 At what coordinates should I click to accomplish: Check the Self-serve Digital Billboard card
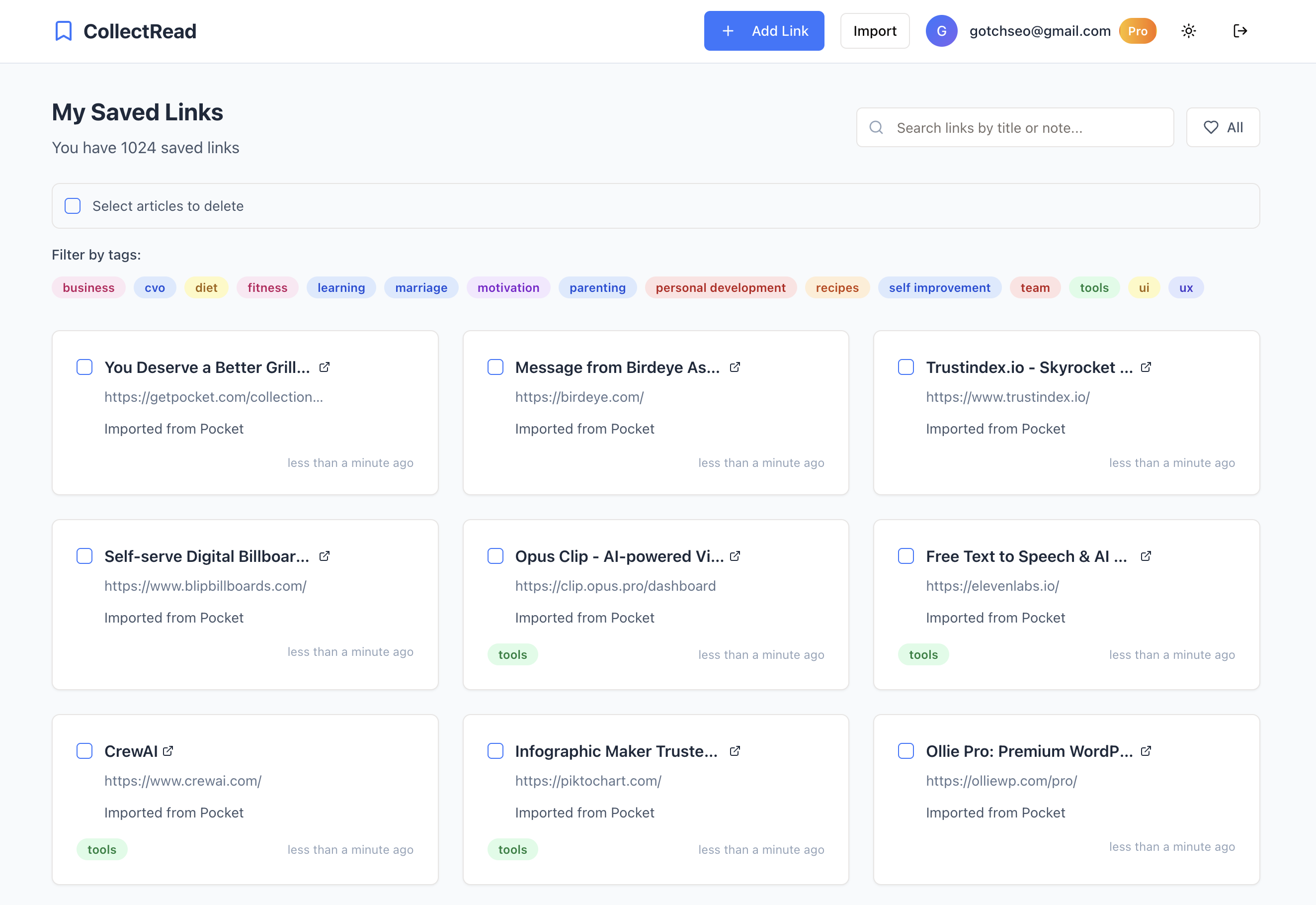84,556
